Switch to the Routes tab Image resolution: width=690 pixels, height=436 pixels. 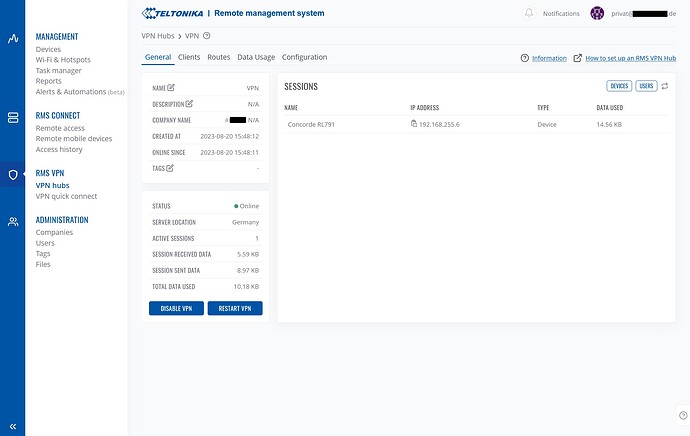(219, 57)
